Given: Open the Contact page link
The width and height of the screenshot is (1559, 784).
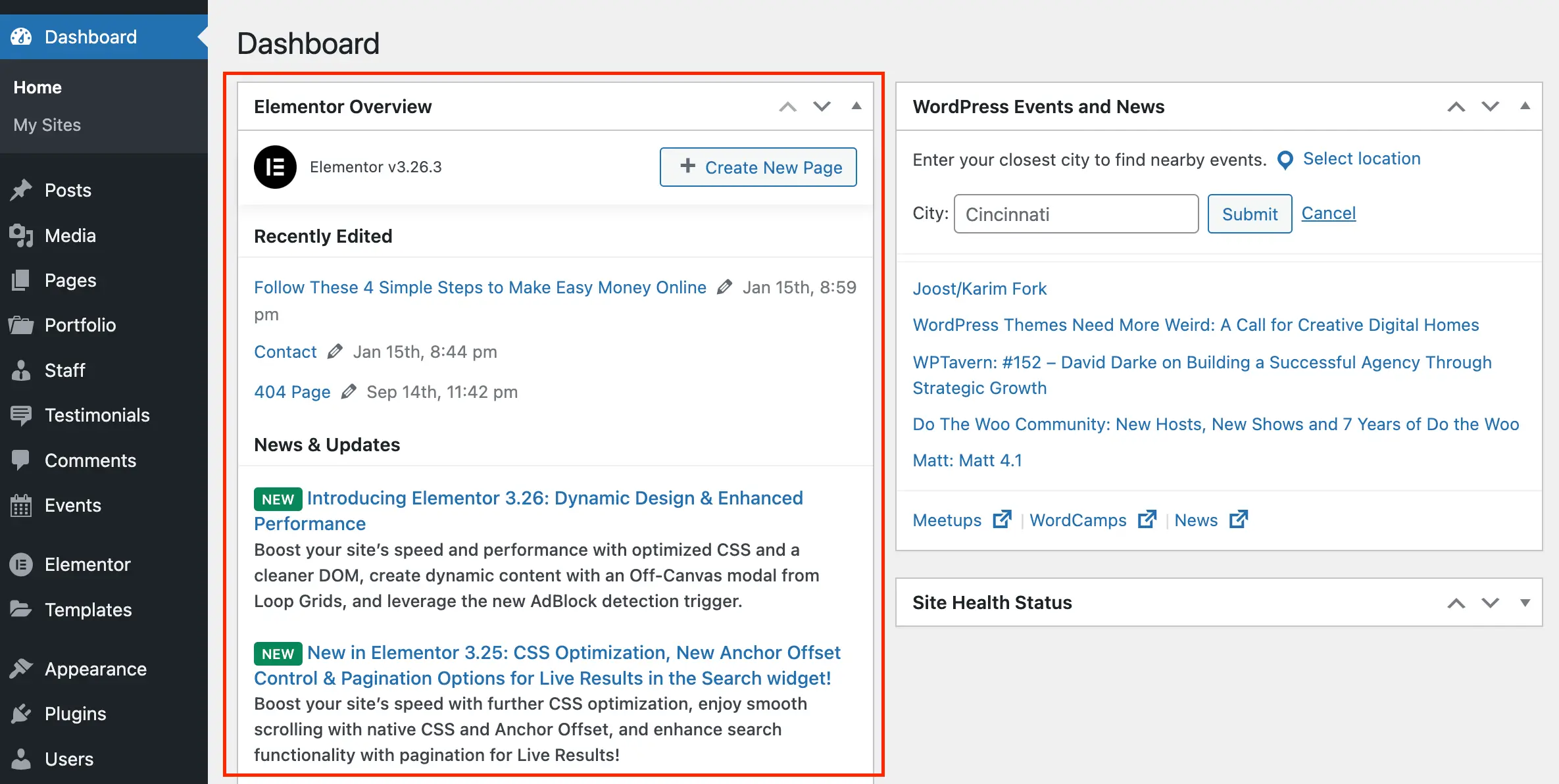Looking at the screenshot, I should (x=285, y=352).
